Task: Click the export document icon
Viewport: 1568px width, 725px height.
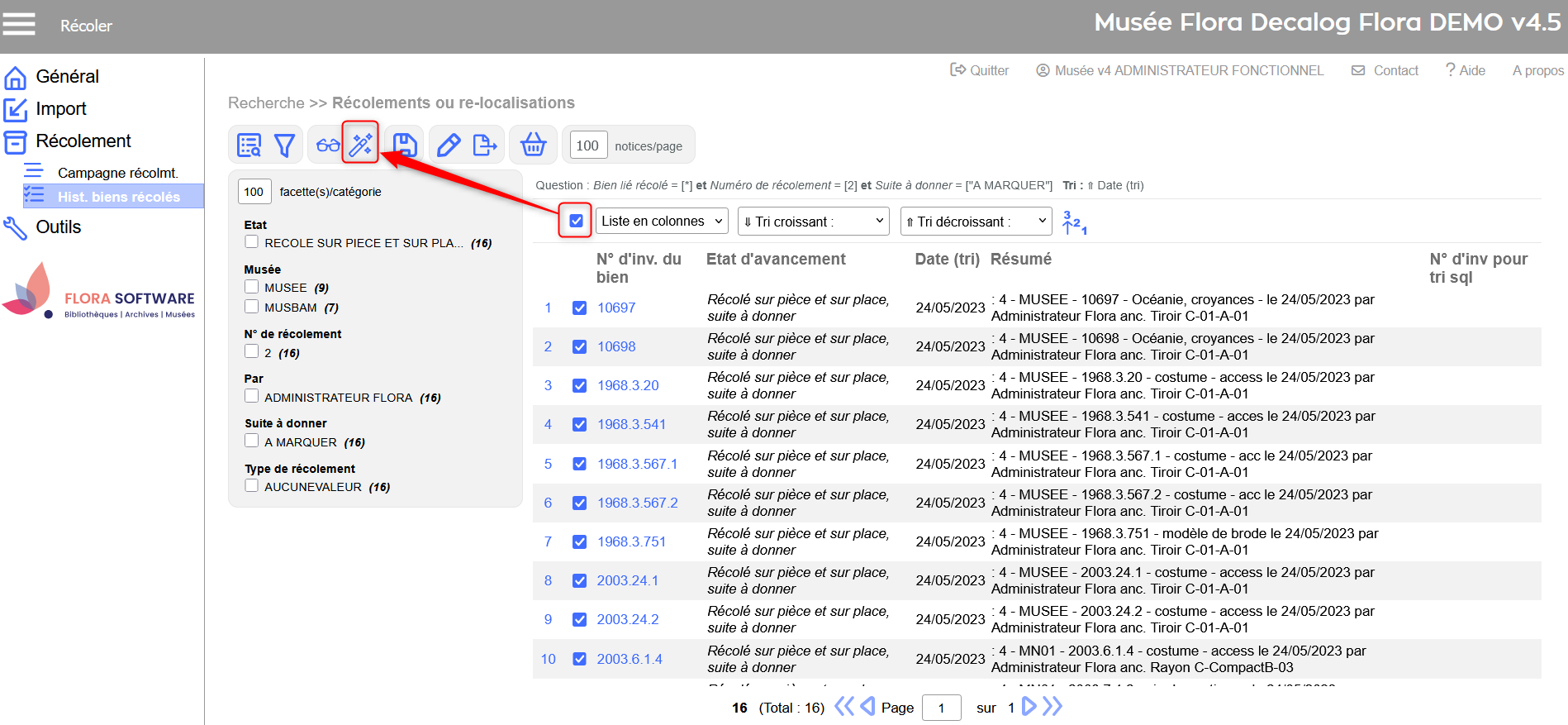Action: tap(485, 145)
